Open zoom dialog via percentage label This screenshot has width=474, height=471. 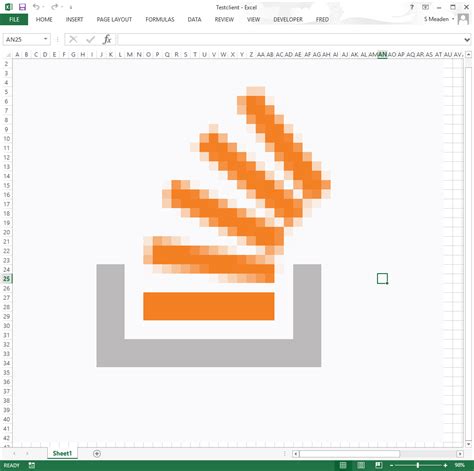(459, 465)
